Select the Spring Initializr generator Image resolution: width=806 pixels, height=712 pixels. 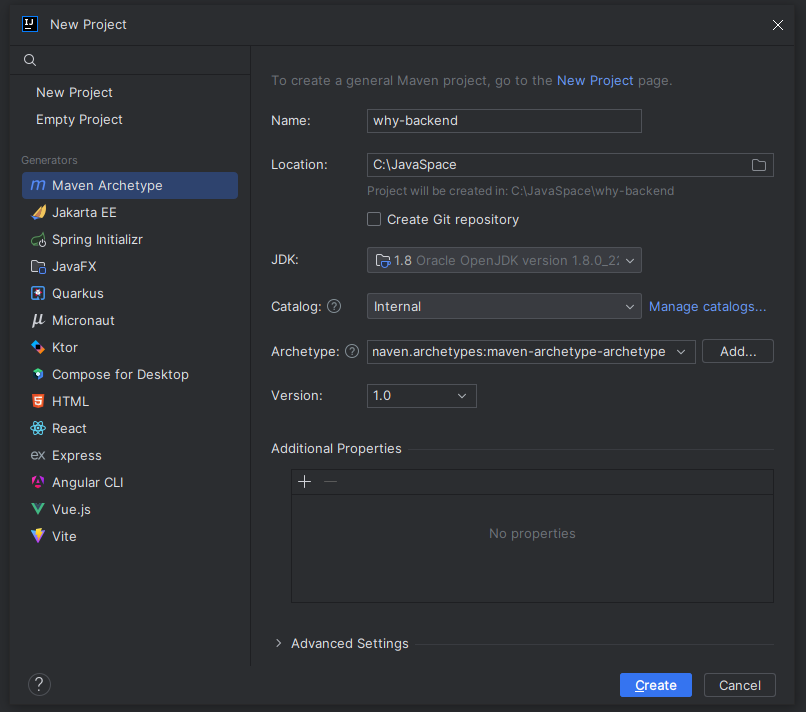130,240
